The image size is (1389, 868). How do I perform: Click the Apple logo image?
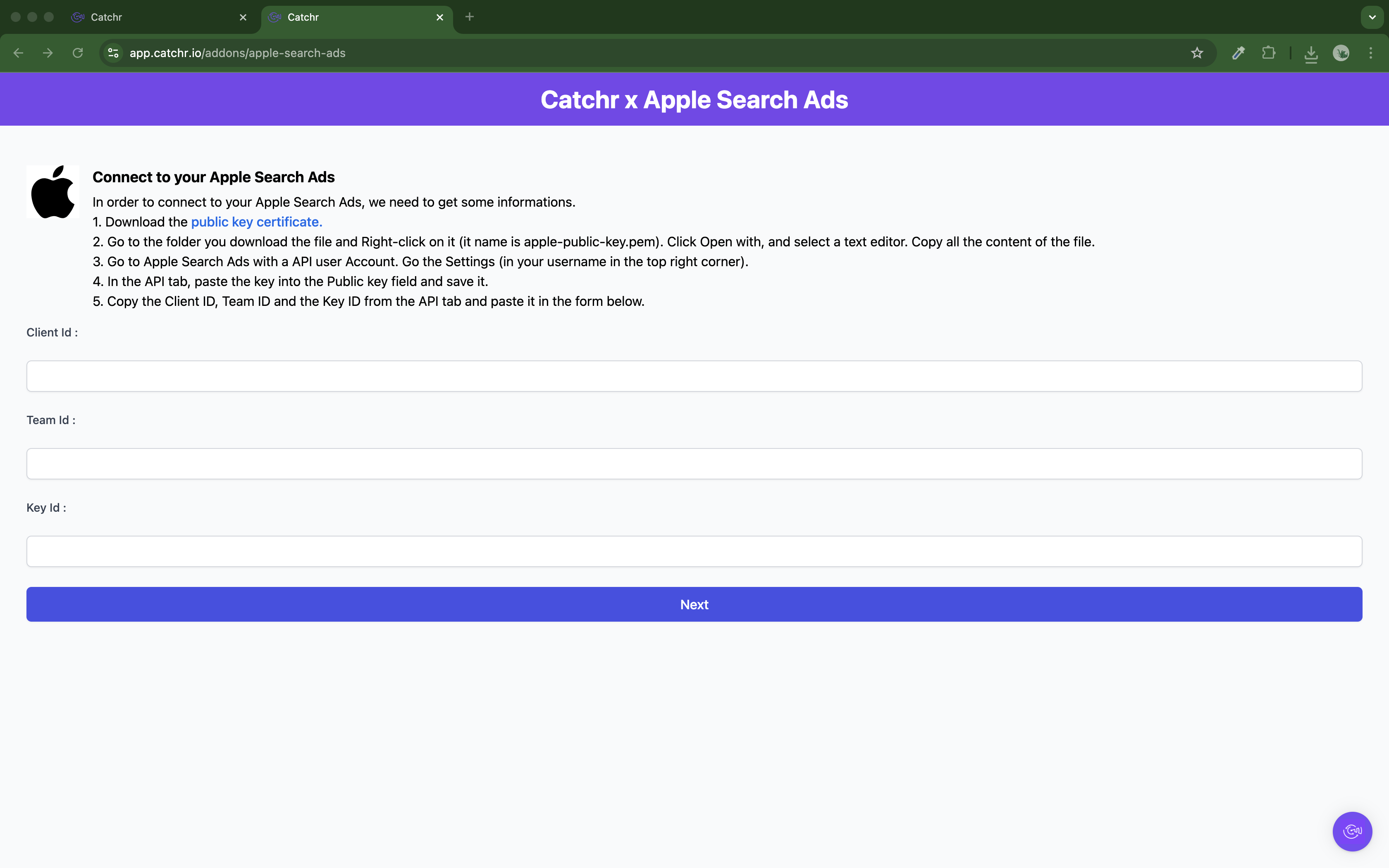pyautogui.click(x=53, y=192)
